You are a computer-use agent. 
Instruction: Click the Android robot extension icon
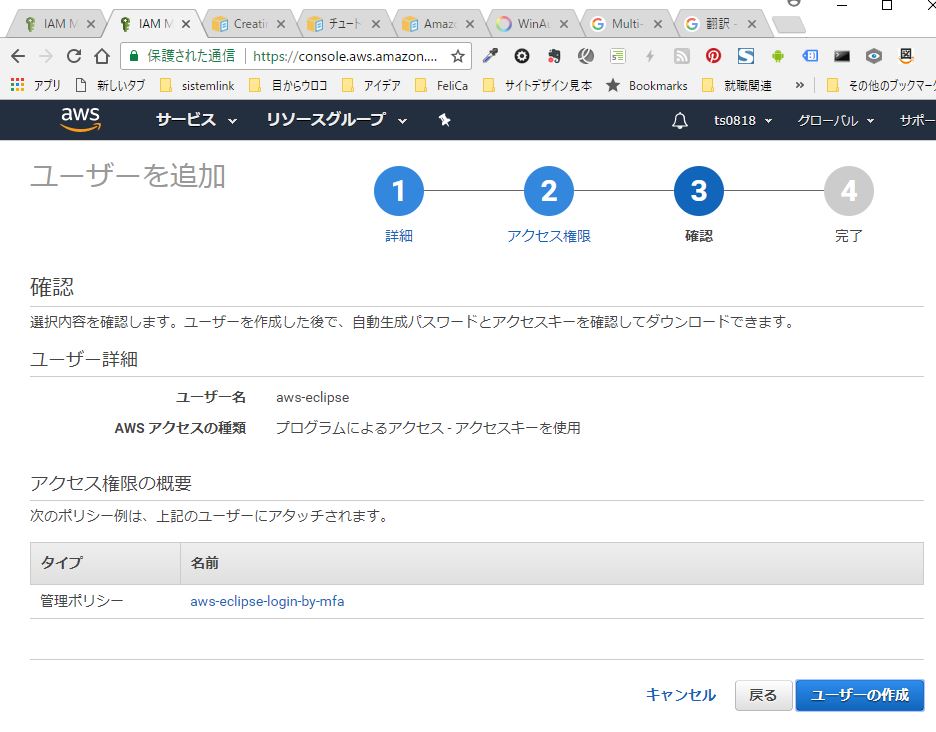click(x=777, y=56)
